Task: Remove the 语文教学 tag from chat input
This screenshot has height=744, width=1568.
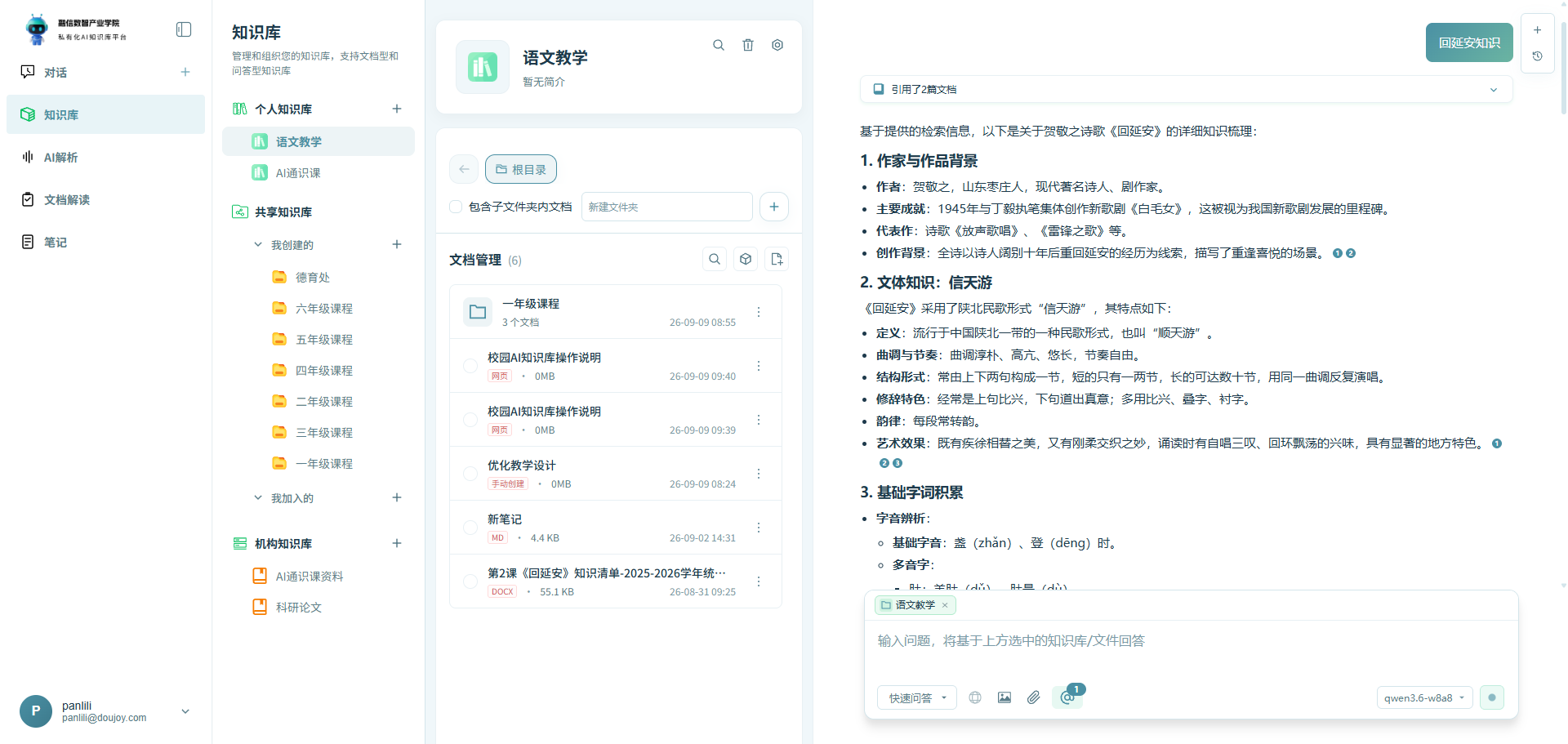Action: tap(945, 605)
